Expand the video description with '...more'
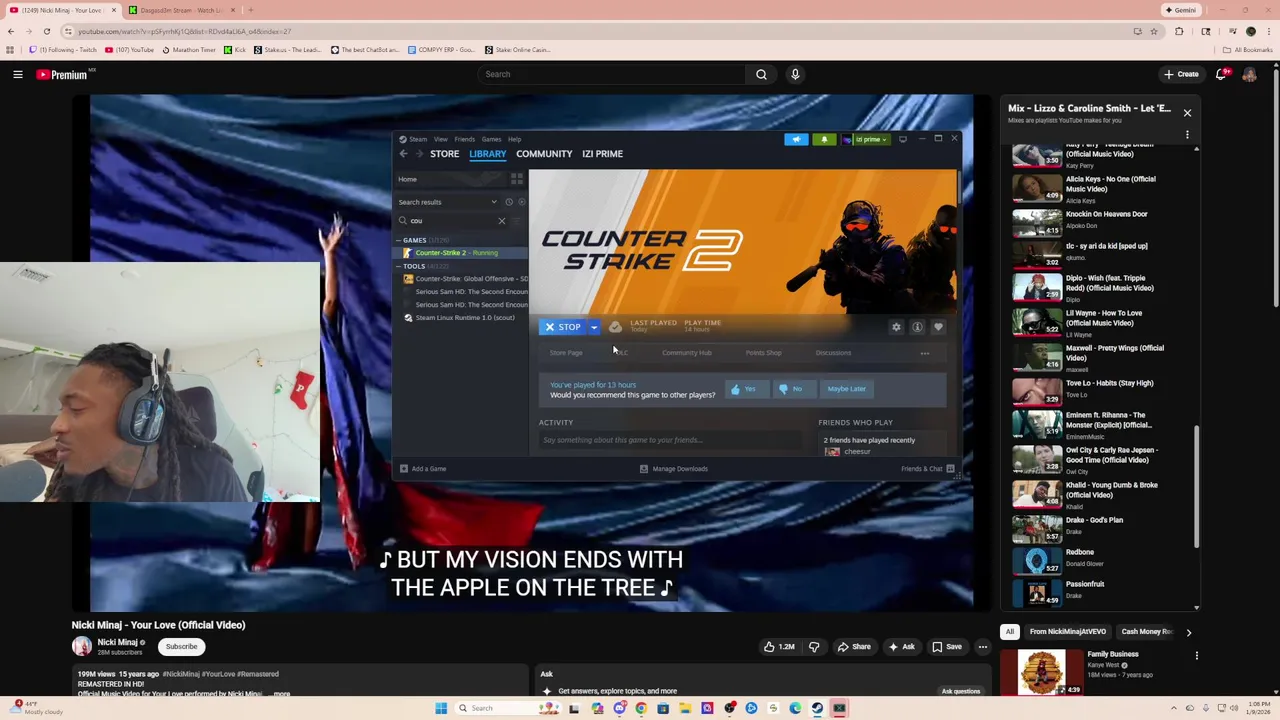1280x720 pixels. (279, 693)
